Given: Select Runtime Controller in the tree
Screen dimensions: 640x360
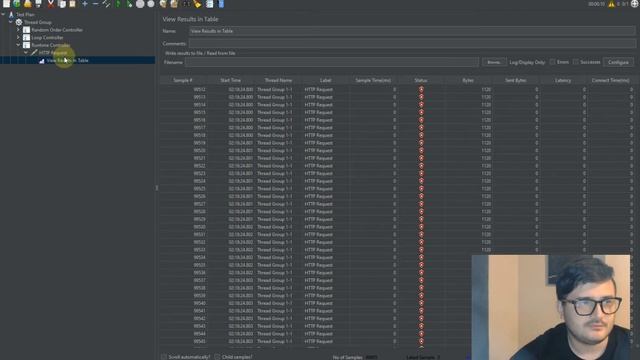Looking at the screenshot, I should point(51,45).
